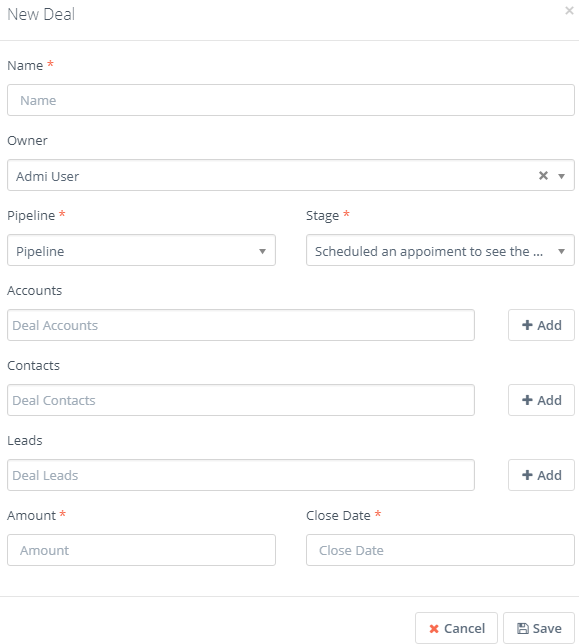The height and width of the screenshot is (644, 579).
Task: Click the Cancel button text
Action: tap(464, 628)
